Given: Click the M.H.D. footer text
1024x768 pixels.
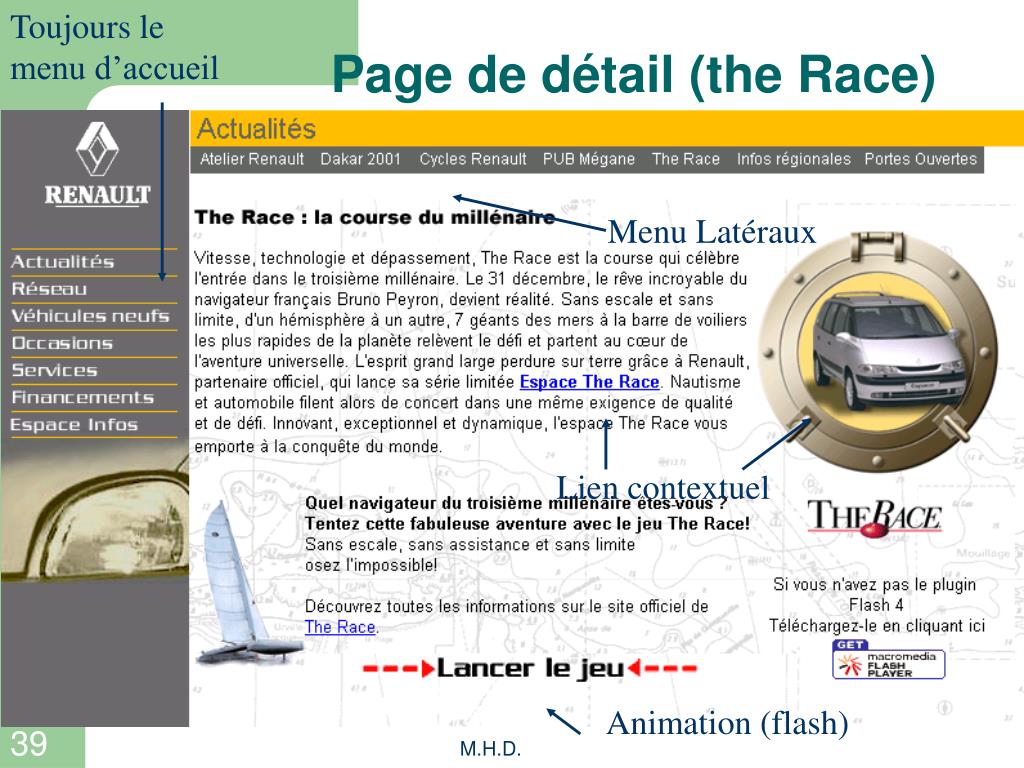Looking at the screenshot, I should (x=490, y=749).
